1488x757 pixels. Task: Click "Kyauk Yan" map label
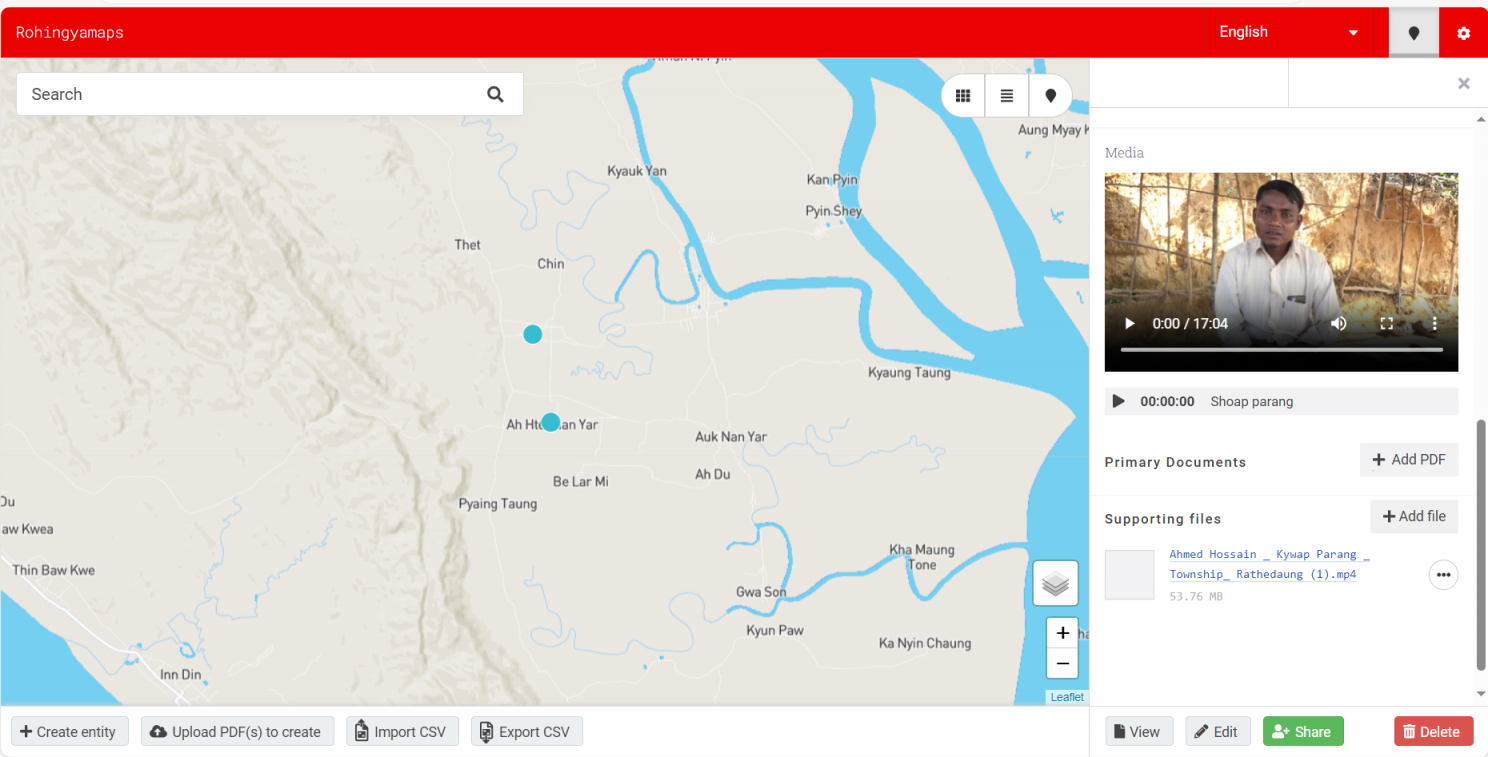tap(637, 171)
